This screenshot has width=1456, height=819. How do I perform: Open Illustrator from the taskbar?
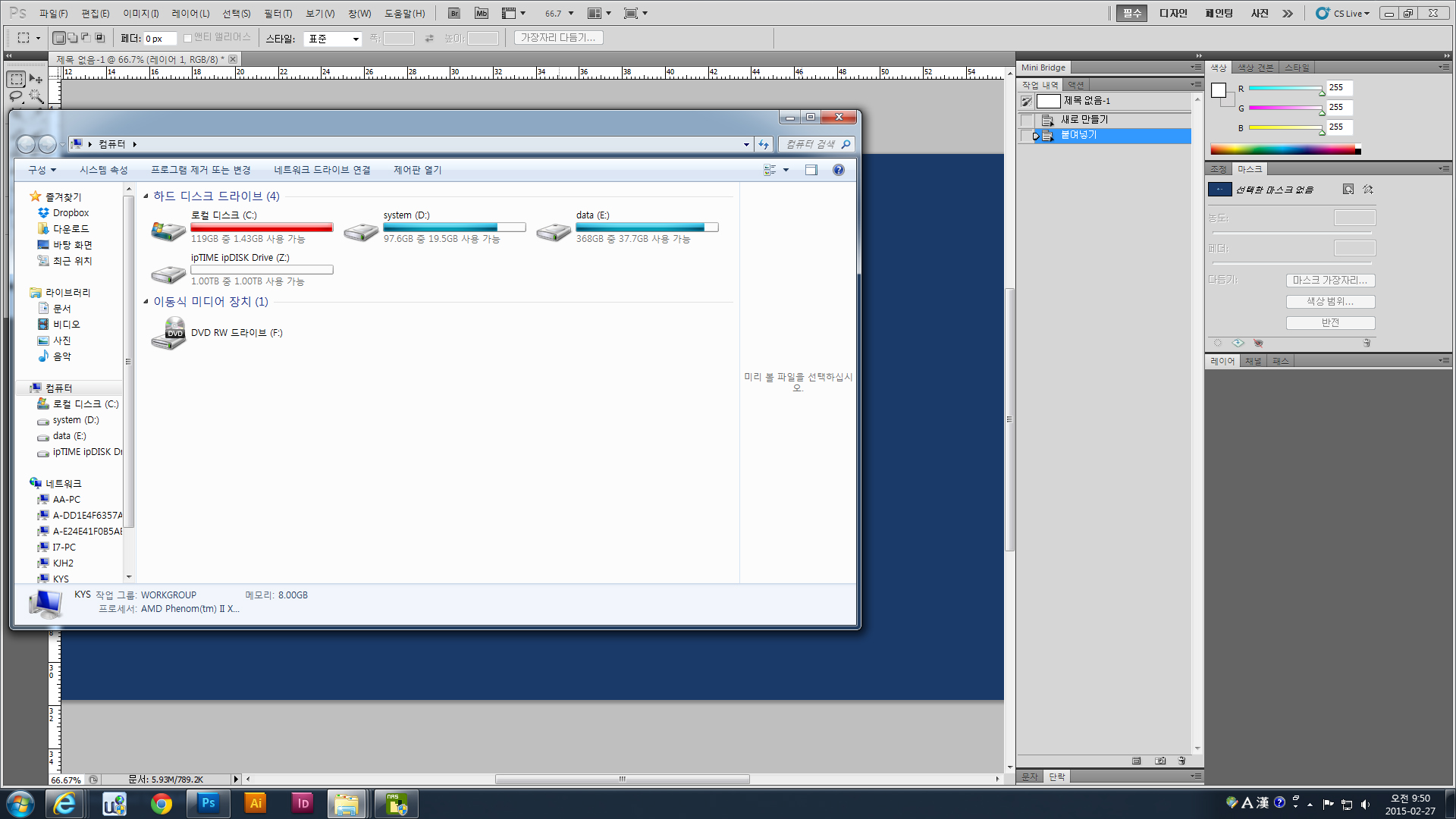coord(256,803)
